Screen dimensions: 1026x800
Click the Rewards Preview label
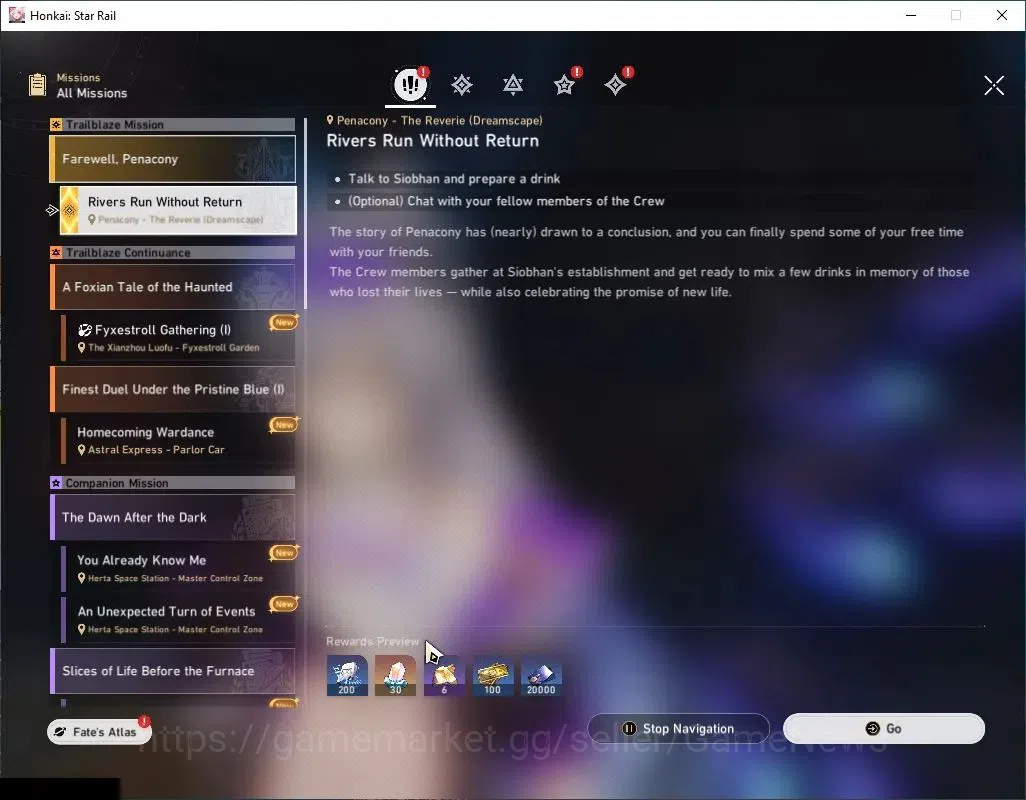click(372, 641)
